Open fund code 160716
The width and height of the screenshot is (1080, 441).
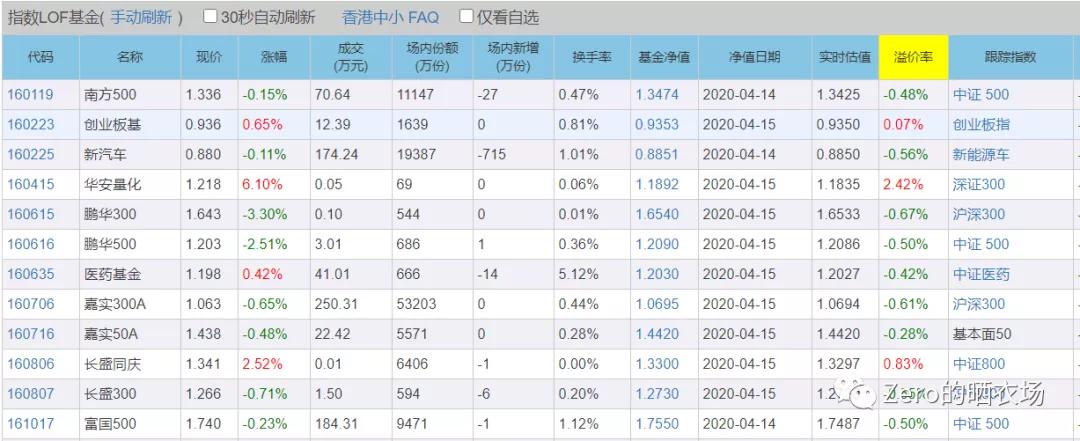(x=30, y=334)
